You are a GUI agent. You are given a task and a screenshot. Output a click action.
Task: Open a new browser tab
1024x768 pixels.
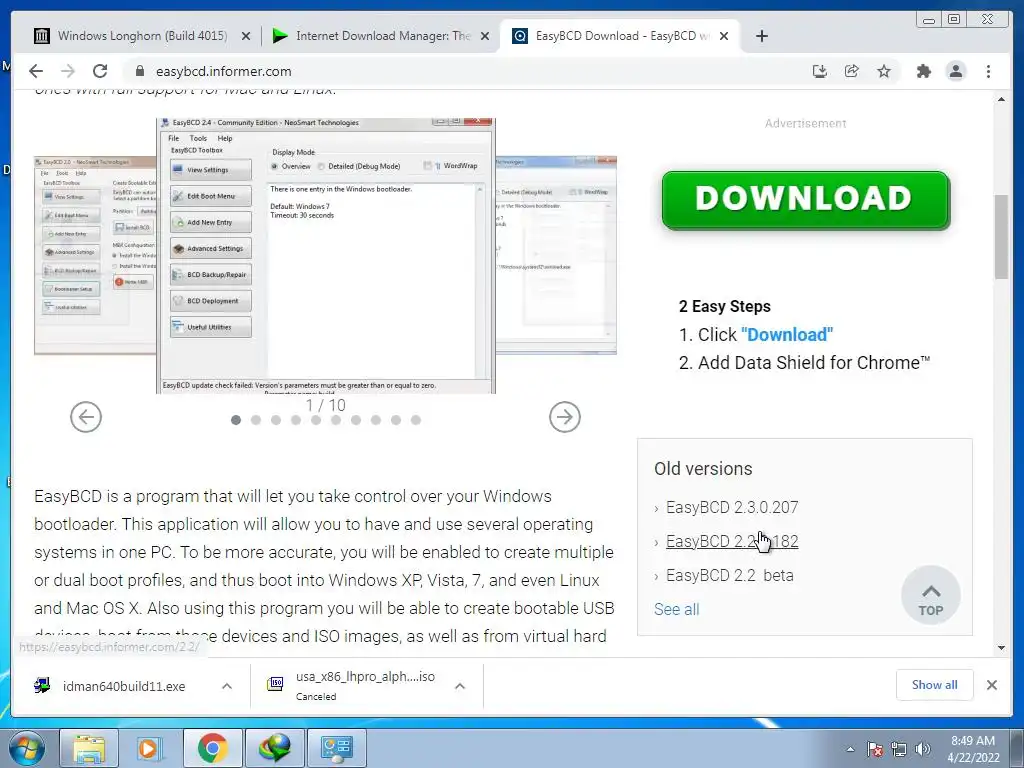pos(761,36)
